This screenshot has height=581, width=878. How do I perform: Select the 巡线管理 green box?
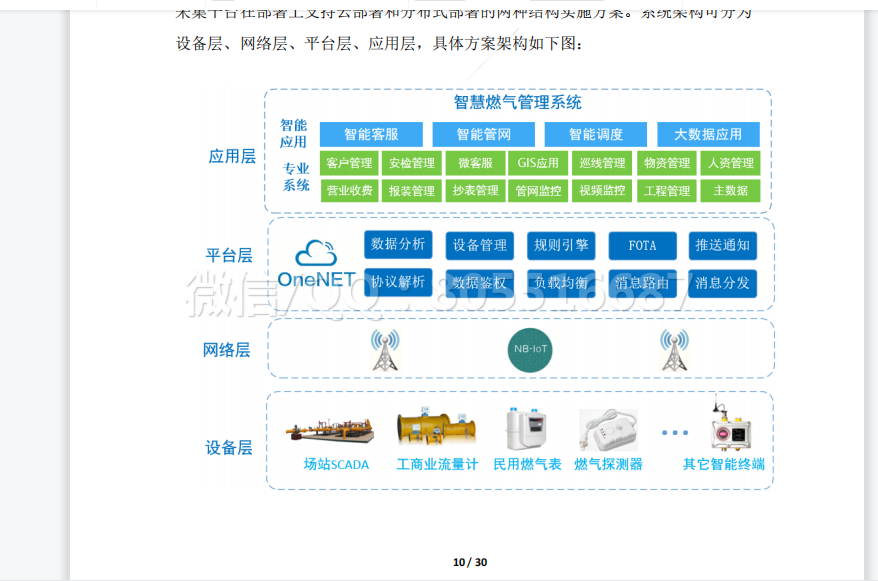(602, 163)
